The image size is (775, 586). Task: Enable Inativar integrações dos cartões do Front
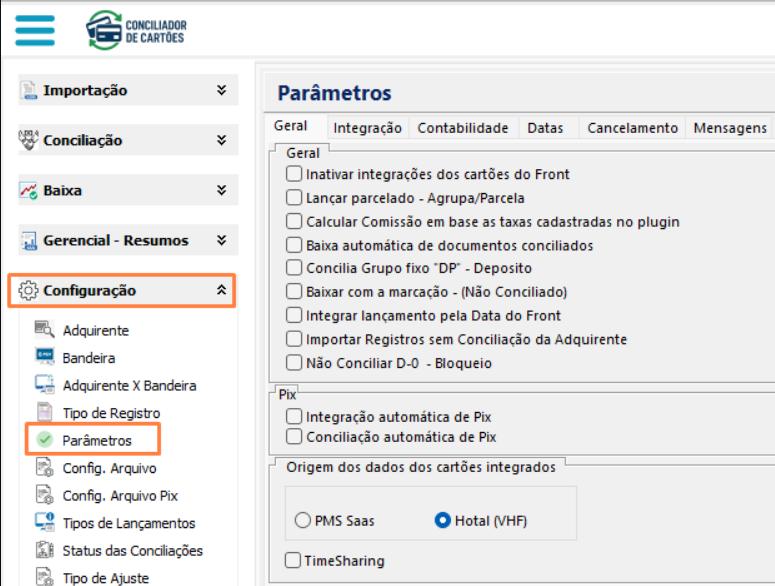click(x=294, y=174)
